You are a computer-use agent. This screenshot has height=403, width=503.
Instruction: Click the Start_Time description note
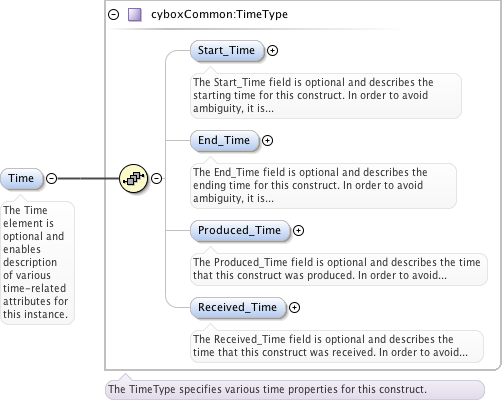click(326, 96)
